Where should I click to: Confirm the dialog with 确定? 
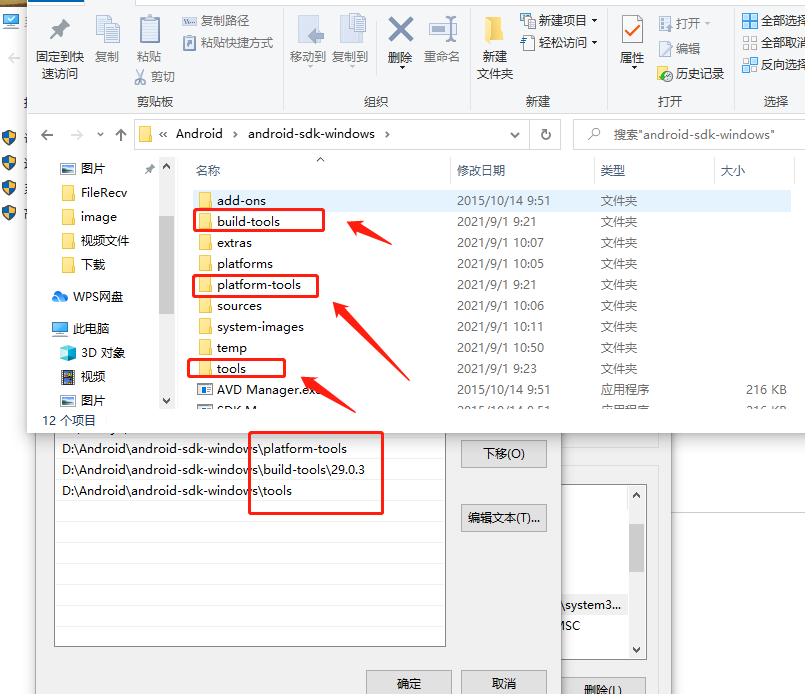pyautogui.click(x=408, y=682)
